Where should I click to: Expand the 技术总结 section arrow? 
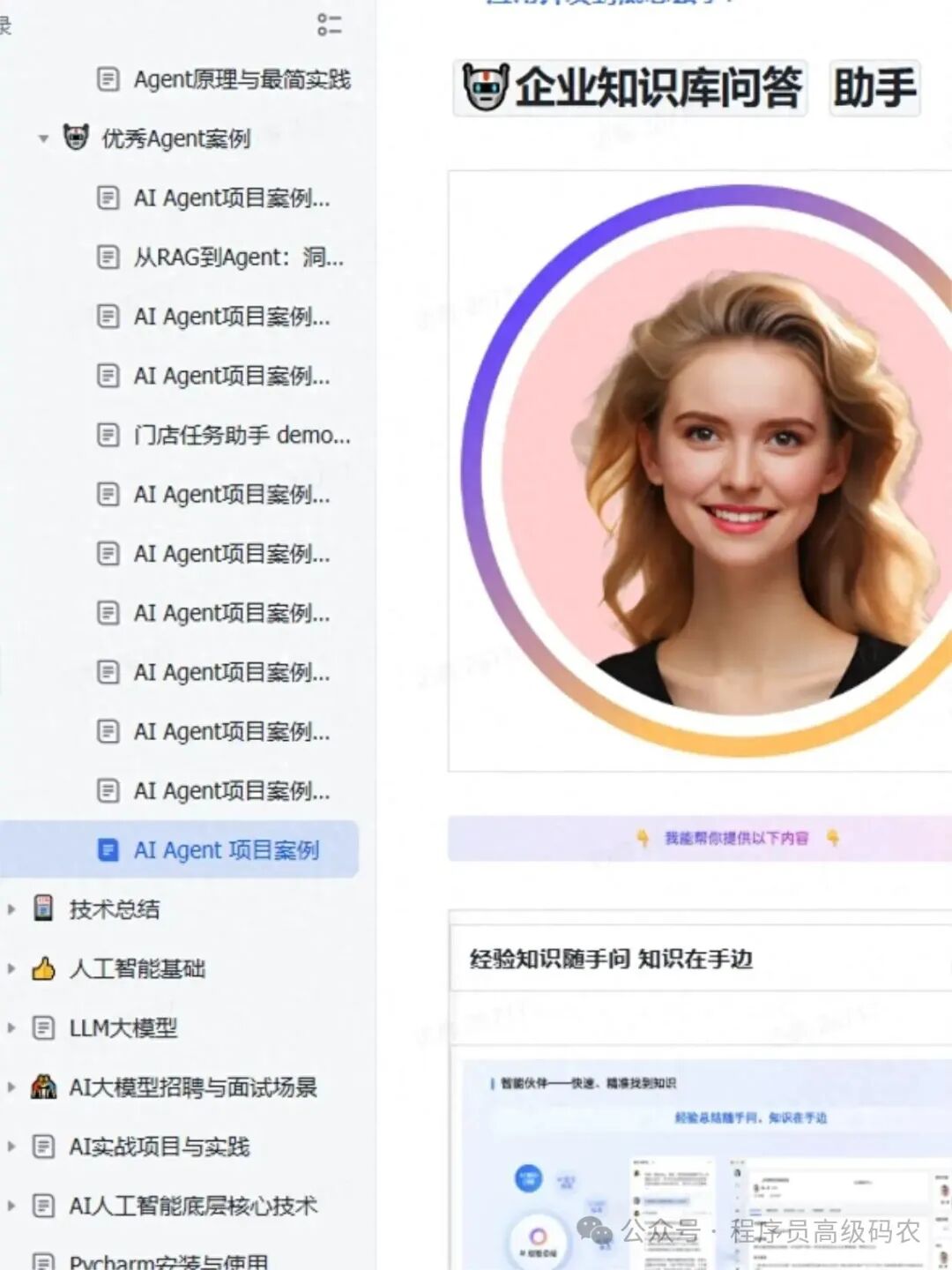coord(11,909)
